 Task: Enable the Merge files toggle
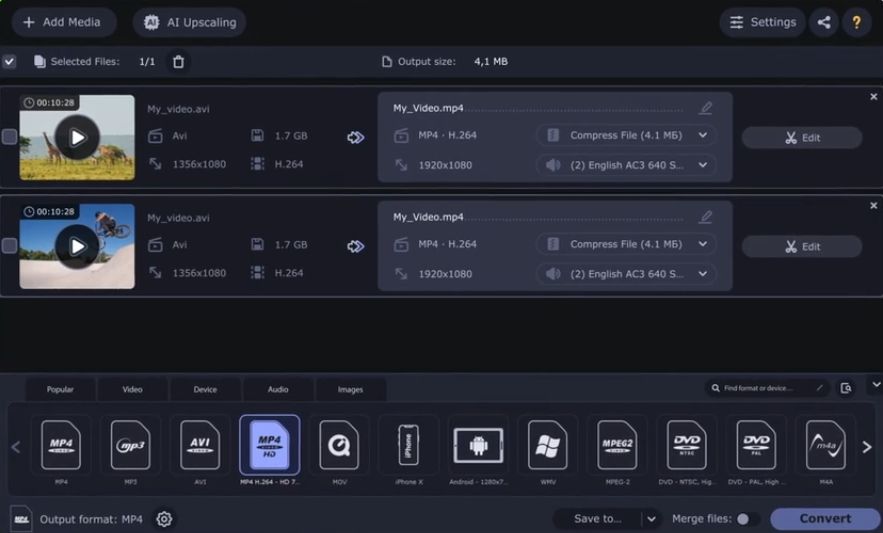pyautogui.click(x=746, y=519)
